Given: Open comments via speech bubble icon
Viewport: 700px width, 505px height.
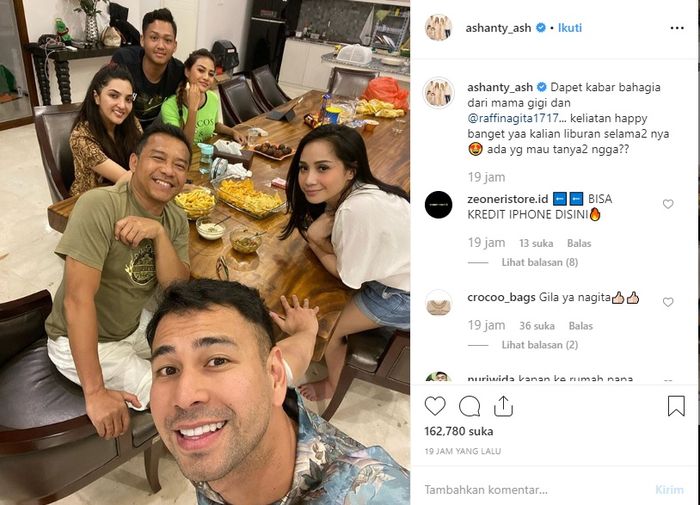Looking at the screenshot, I should pos(469,406).
